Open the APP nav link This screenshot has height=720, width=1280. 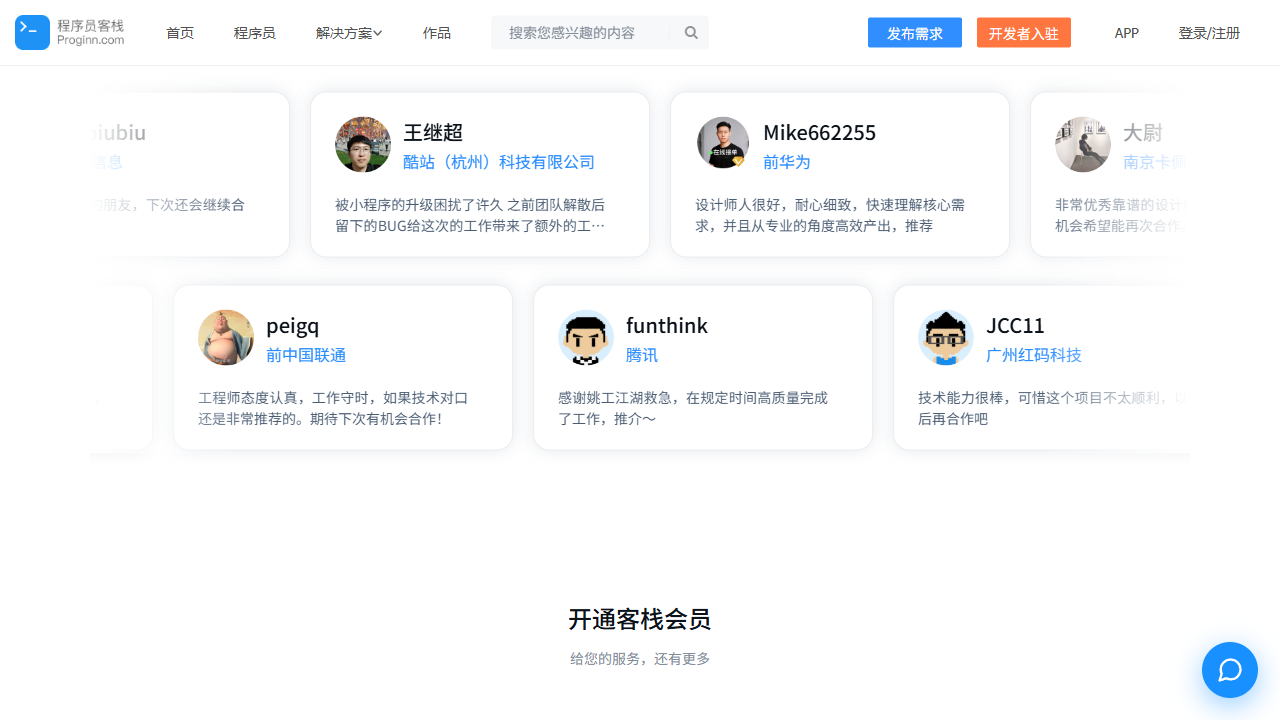click(x=1127, y=33)
